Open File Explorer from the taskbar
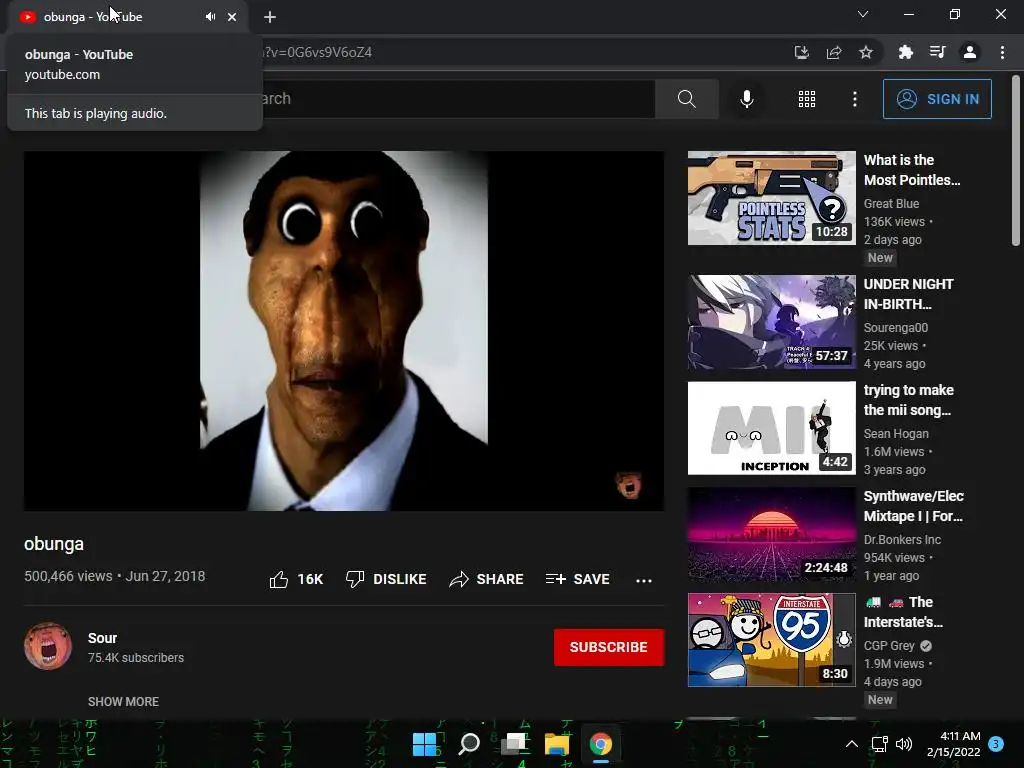 (557, 744)
